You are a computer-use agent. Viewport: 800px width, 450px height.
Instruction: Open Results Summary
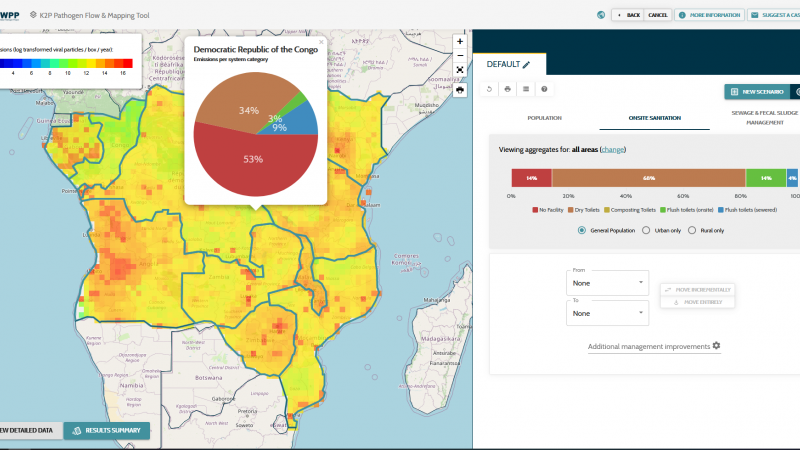(107, 431)
